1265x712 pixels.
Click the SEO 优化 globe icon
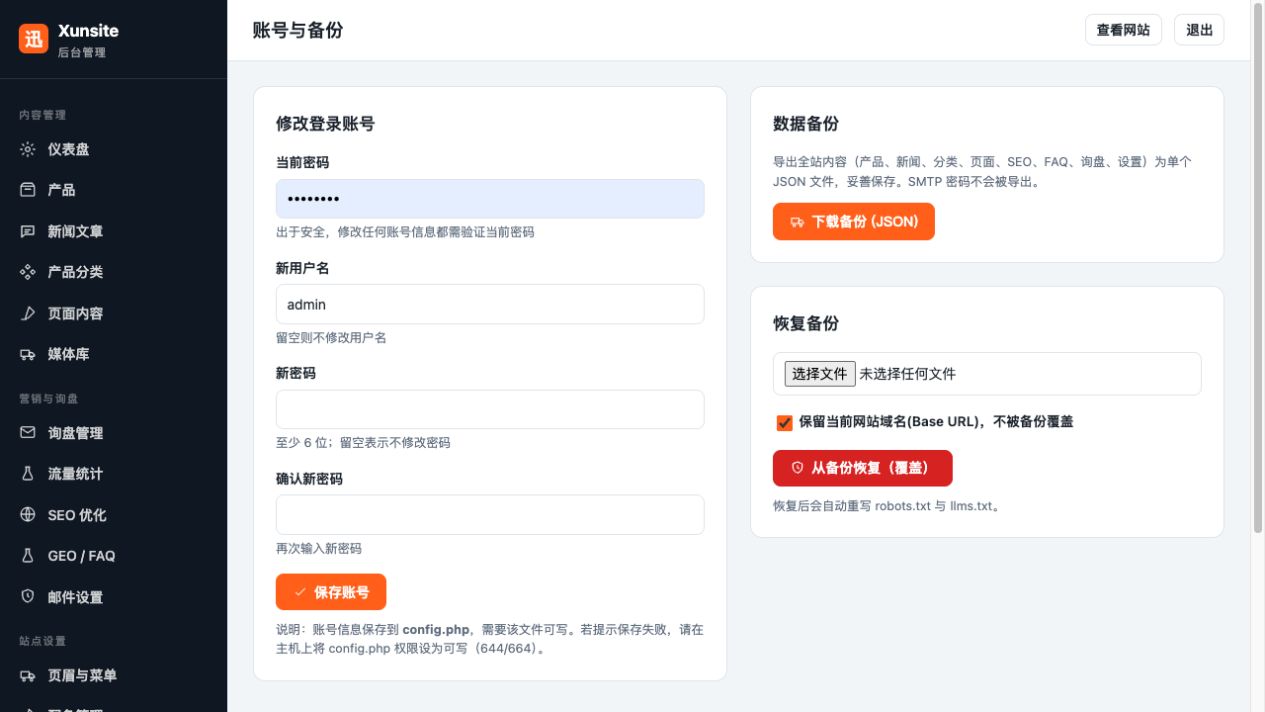[28, 515]
